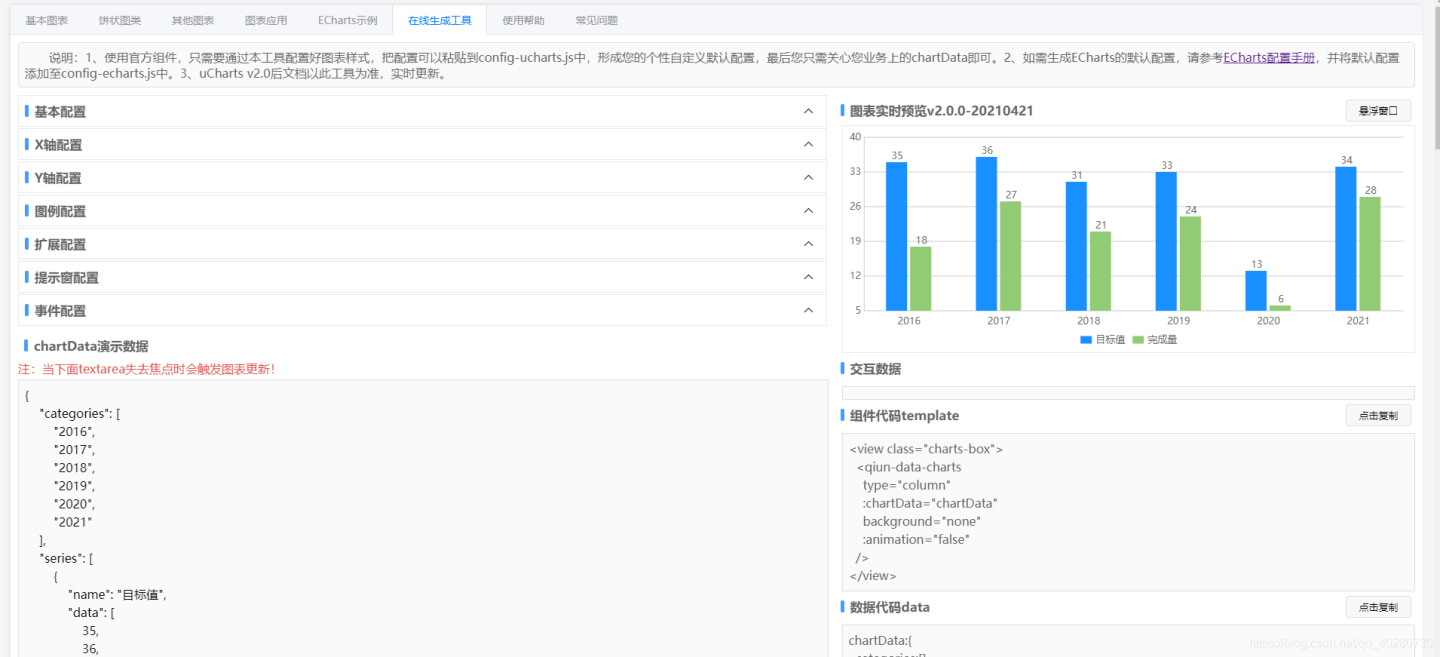Image resolution: width=1440 pixels, height=657 pixels.
Task: Switch to the 图表应用 tab
Action: pos(266,19)
